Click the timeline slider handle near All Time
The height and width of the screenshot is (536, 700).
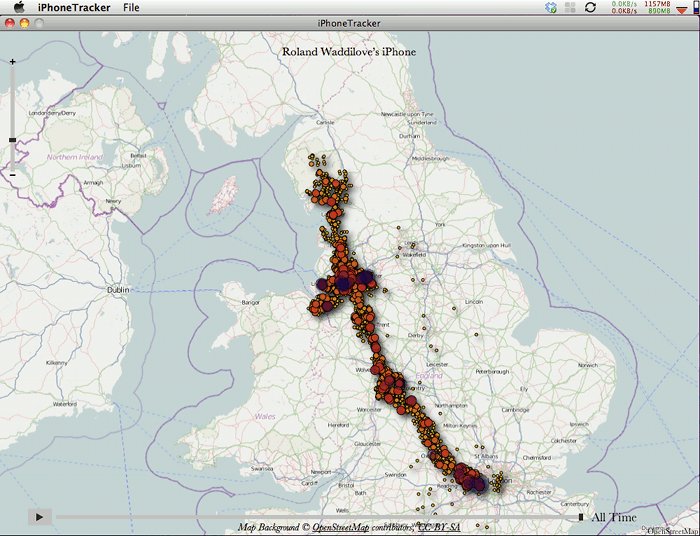581,517
